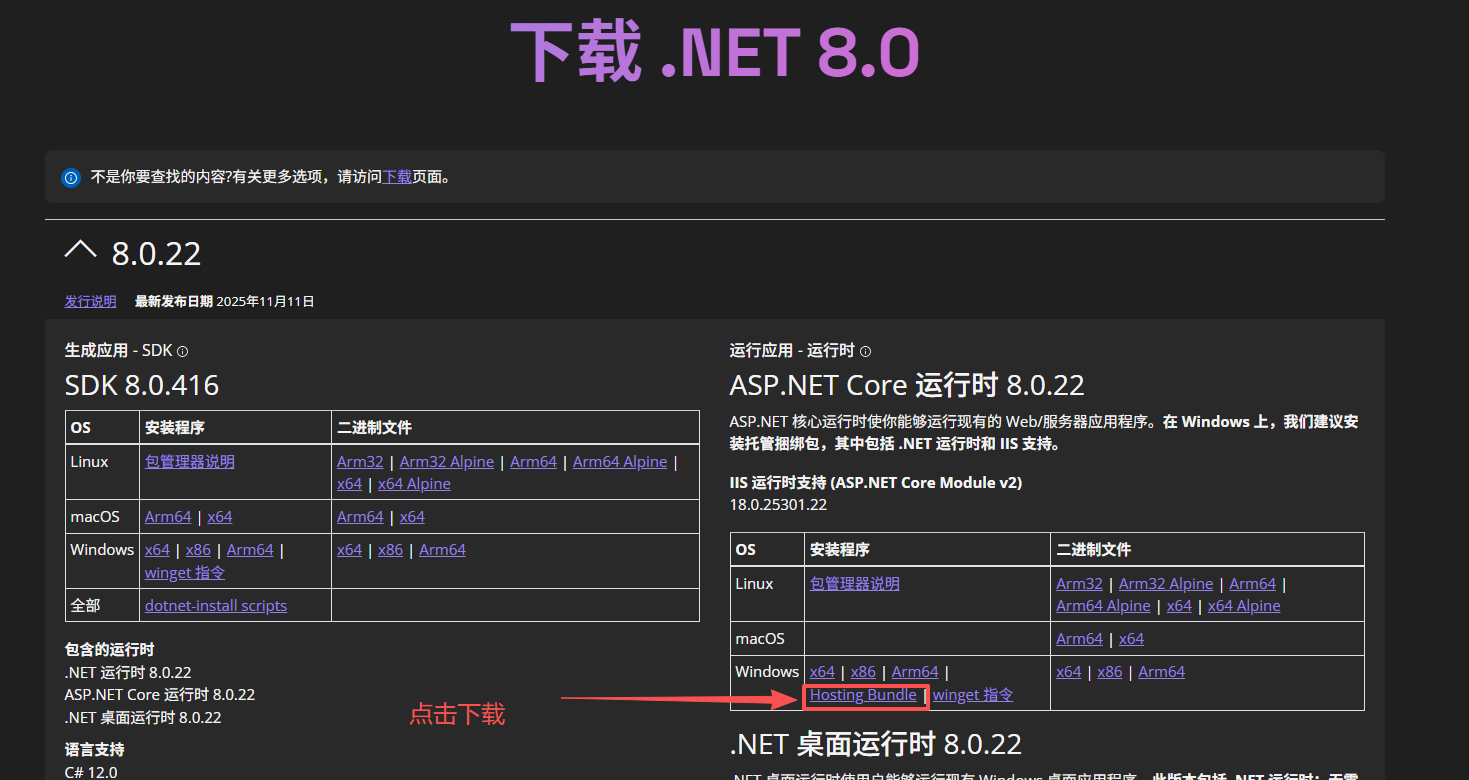Click the info icon beside 运行应用 - 运行时
Screen dimensions: 1469x780
(x=865, y=352)
